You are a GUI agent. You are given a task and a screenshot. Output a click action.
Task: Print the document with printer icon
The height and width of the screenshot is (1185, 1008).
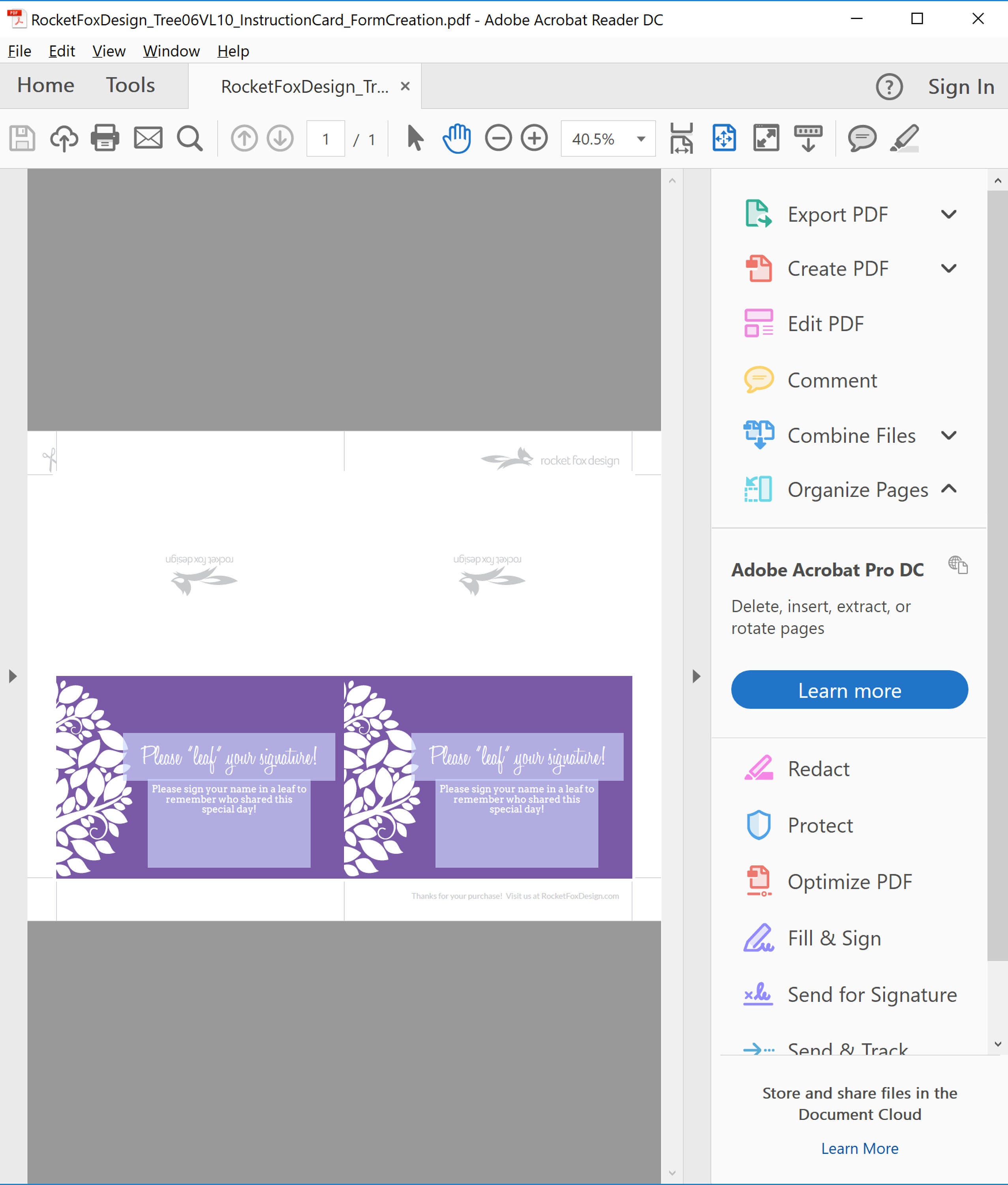coord(105,138)
